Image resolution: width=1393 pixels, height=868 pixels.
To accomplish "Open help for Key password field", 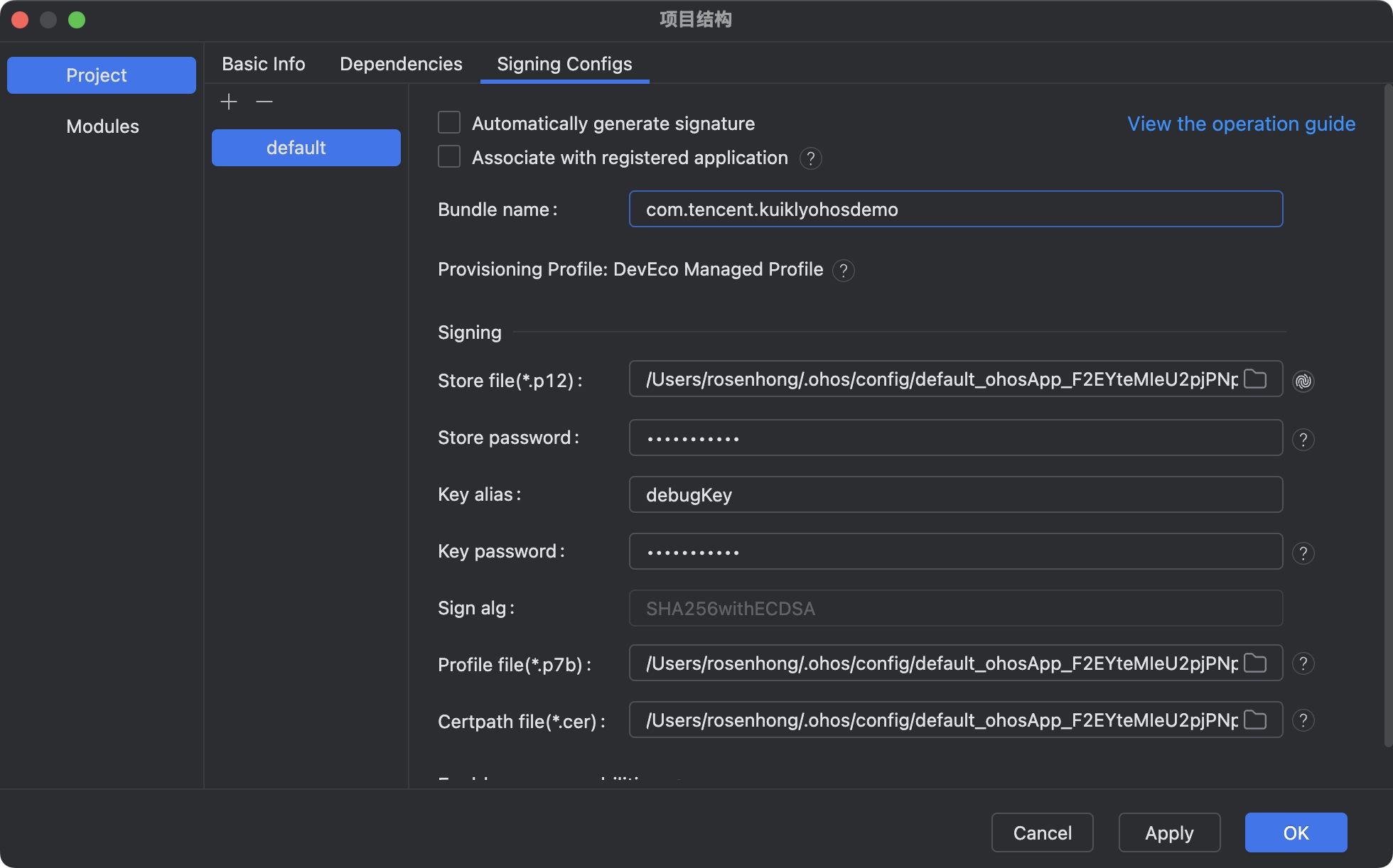I will pyautogui.click(x=1303, y=553).
